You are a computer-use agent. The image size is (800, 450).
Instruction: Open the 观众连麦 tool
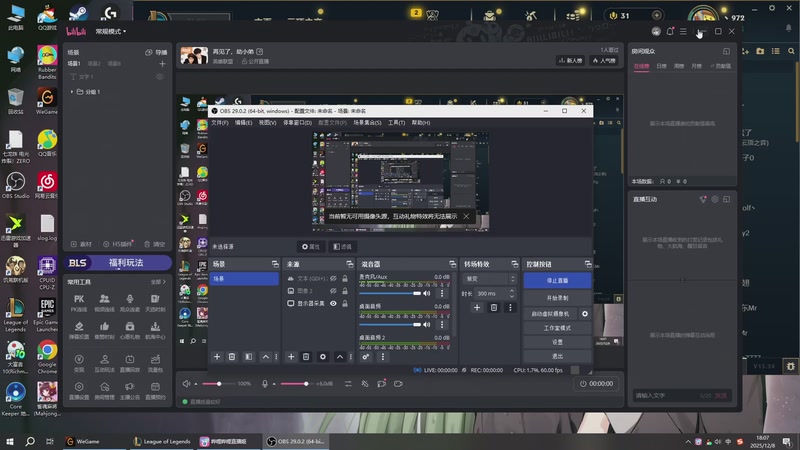coord(130,303)
